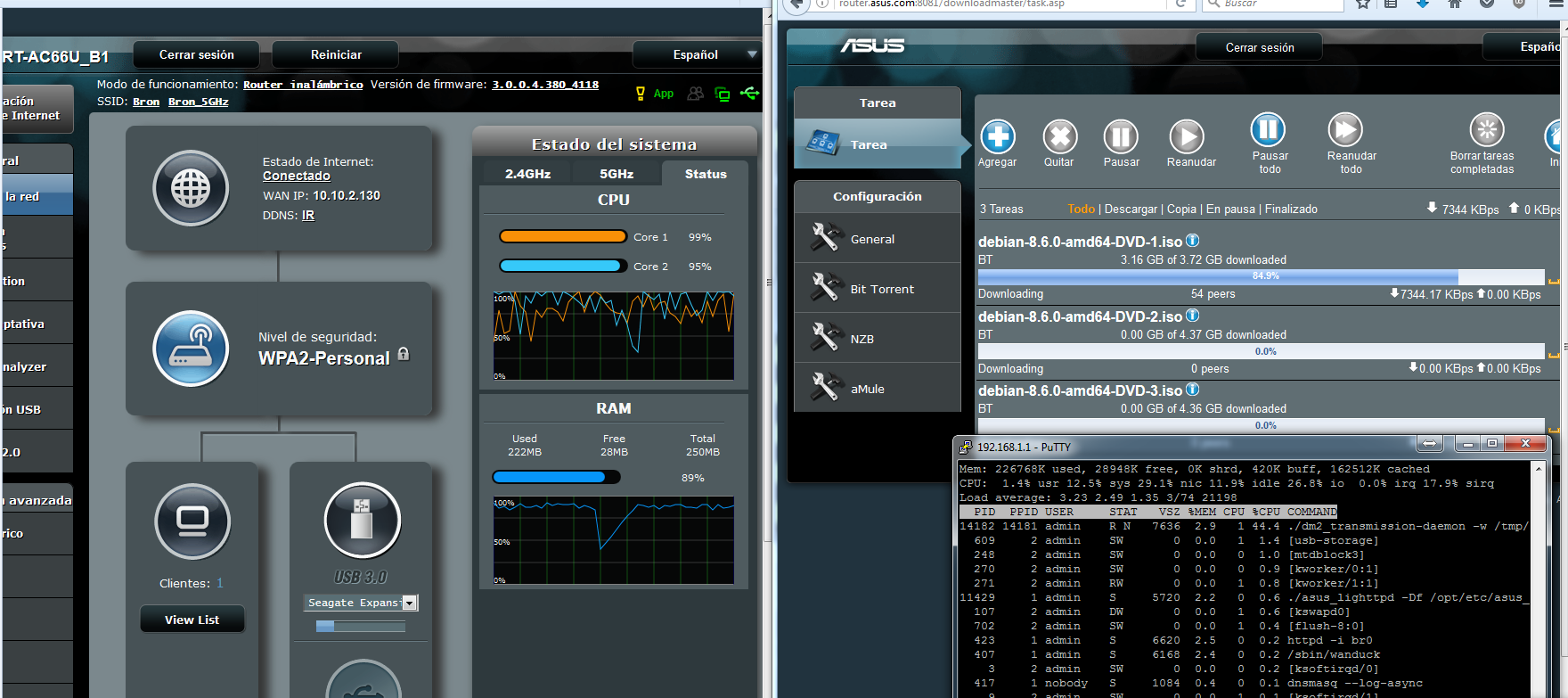Click the PuTTY window title icon
Image resolution: width=1568 pixels, height=698 pixels.
pyautogui.click(x=965, y=447)
